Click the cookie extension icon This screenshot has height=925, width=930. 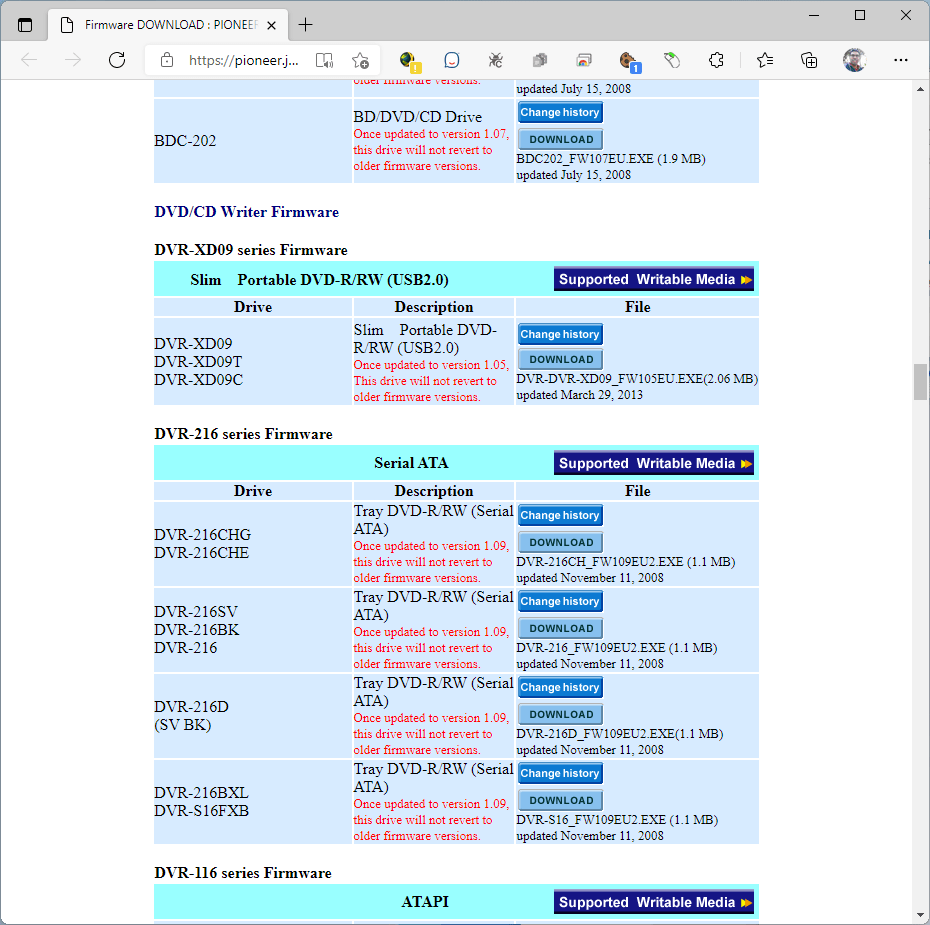tap(628, 60)
